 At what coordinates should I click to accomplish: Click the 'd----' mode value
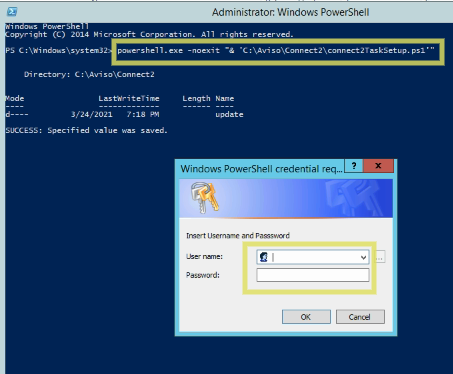click(x=17, y=114)
